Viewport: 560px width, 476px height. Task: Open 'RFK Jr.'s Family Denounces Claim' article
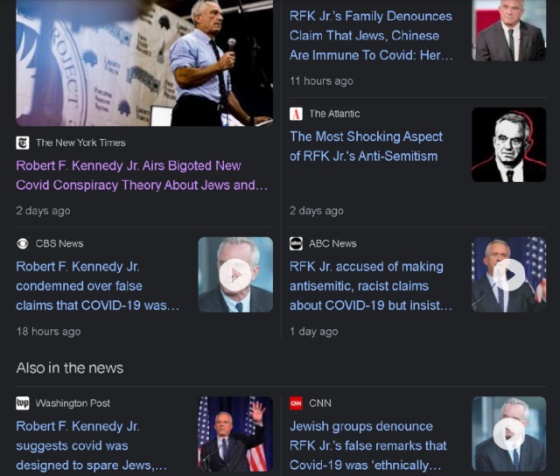(371, 36)
